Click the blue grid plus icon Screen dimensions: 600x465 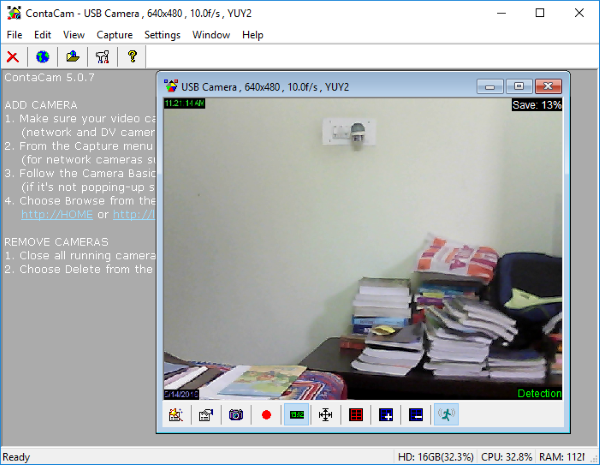point(386,415)
